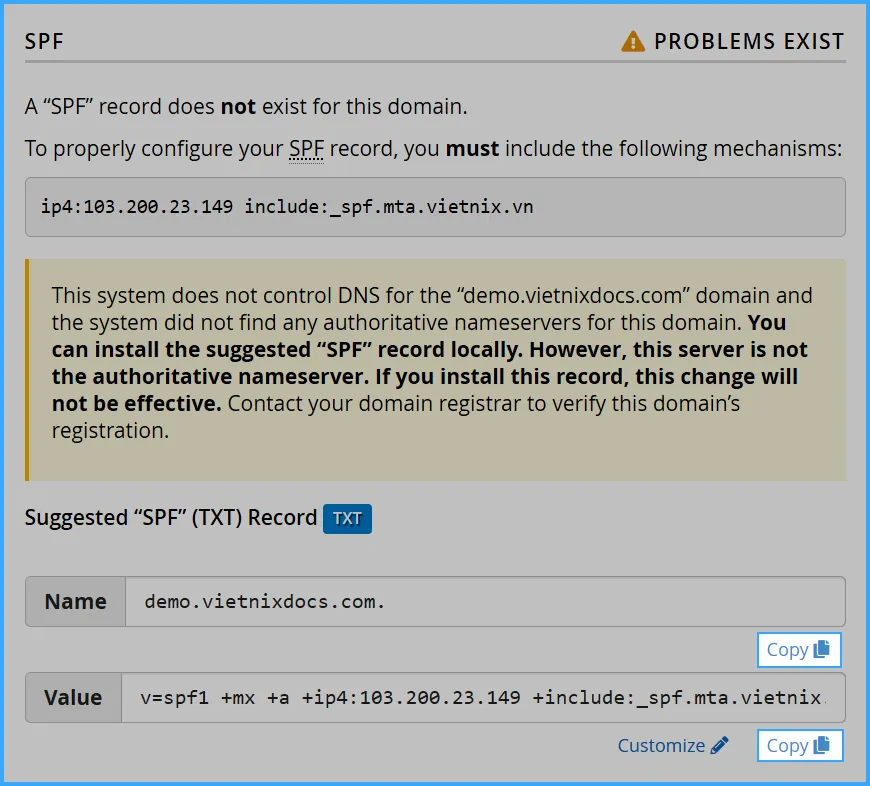Click the SPF section heading

pos(45,42)
